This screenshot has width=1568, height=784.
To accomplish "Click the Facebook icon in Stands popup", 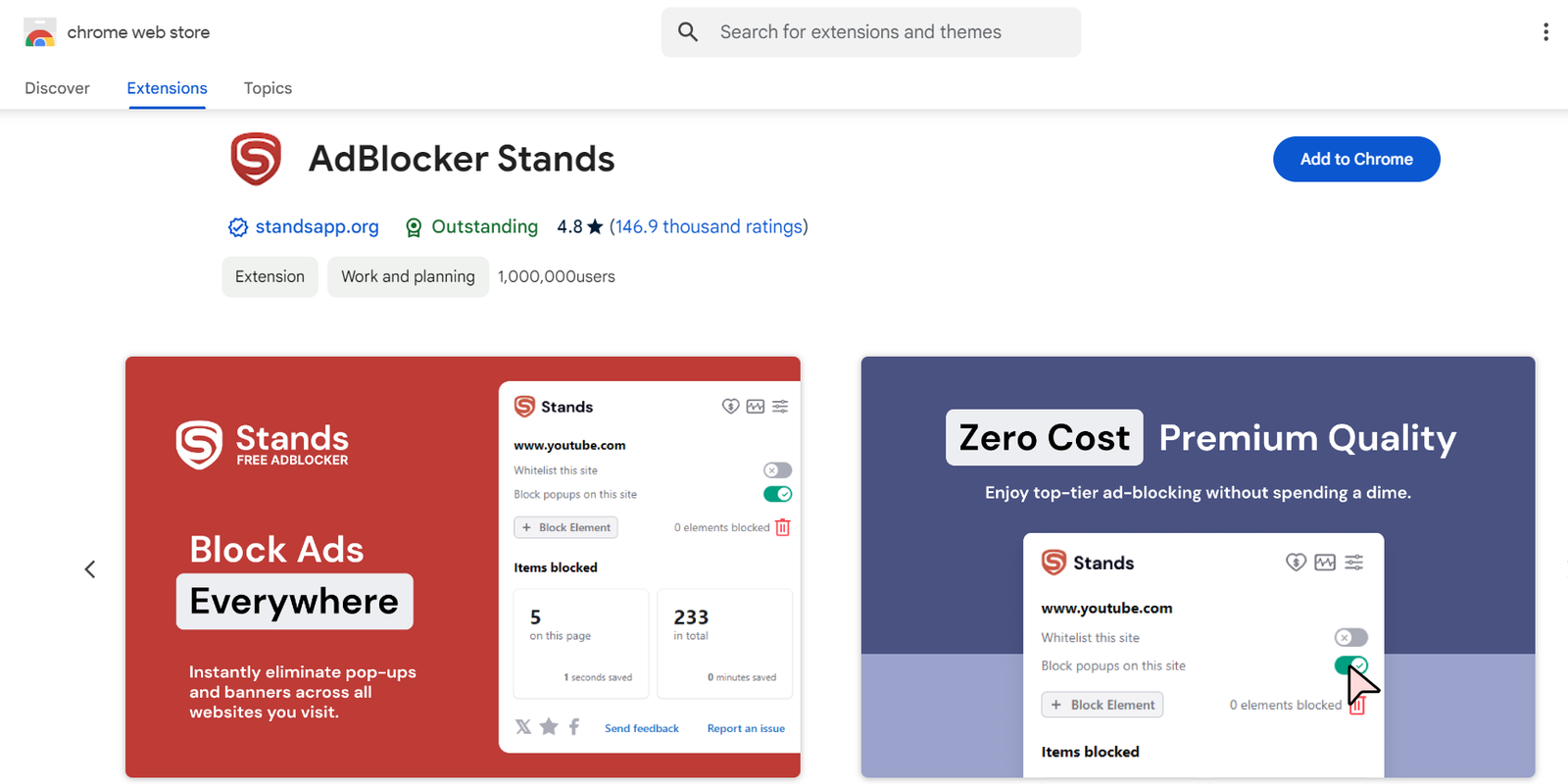I will (x=574, y=727).
